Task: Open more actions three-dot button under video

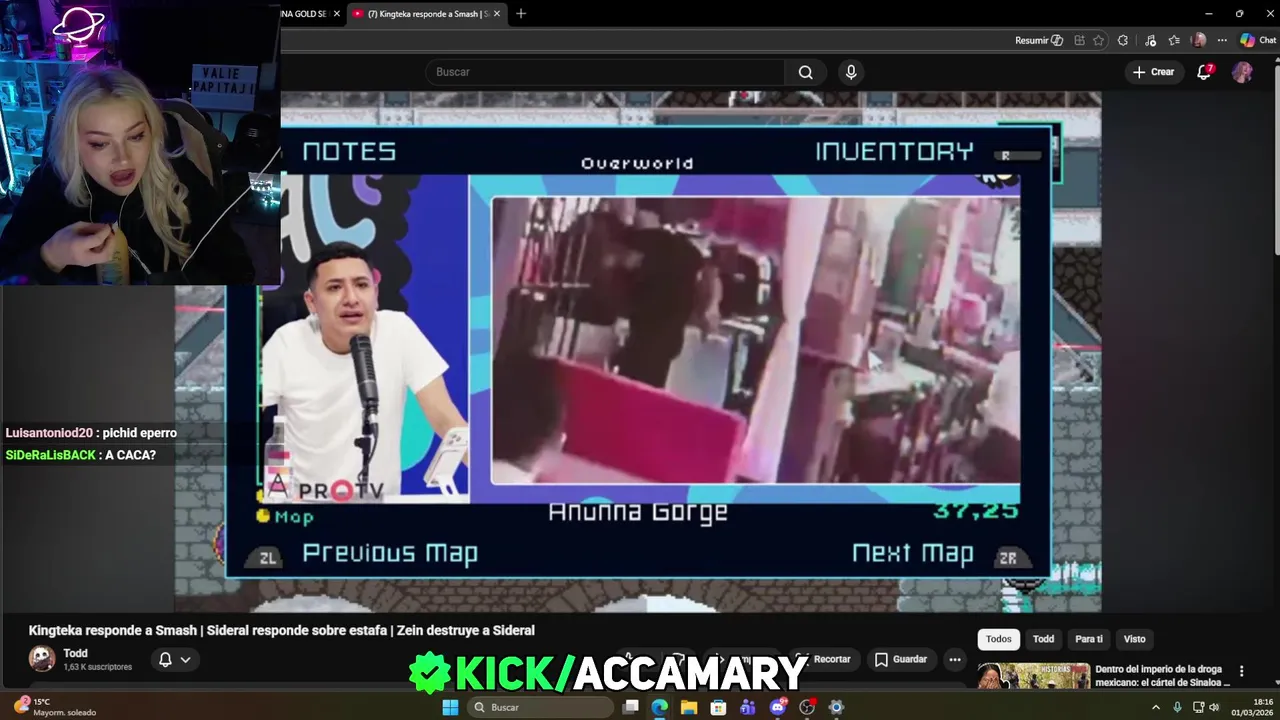Action: (x=955, y=659)
